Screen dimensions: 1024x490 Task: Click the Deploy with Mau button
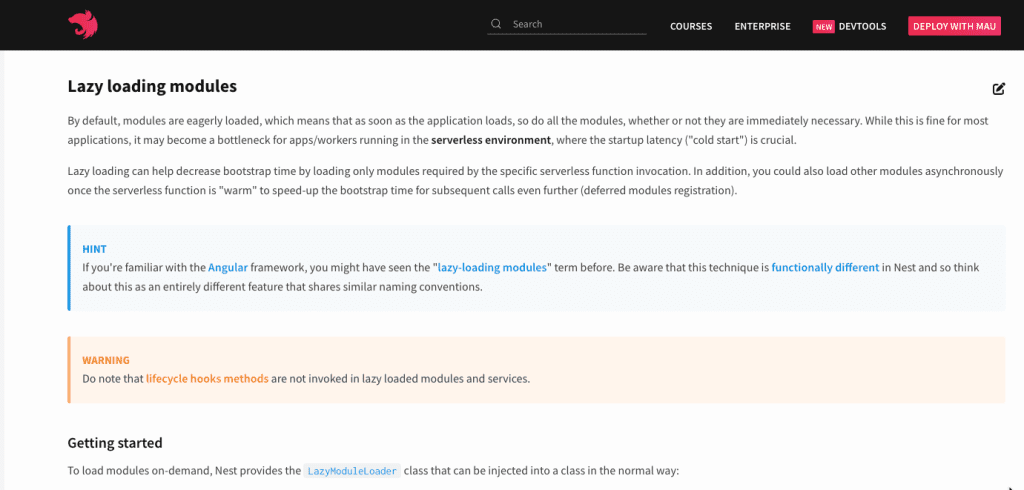coord(954,26)
